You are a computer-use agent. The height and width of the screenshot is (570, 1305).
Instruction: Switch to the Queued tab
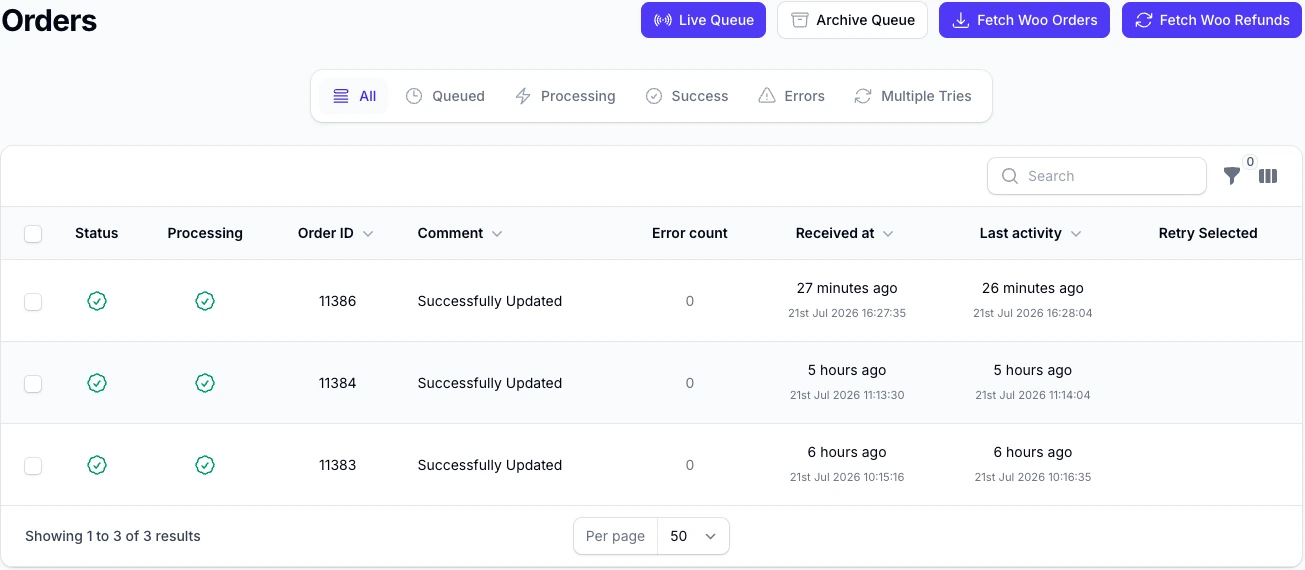(445, 96)
